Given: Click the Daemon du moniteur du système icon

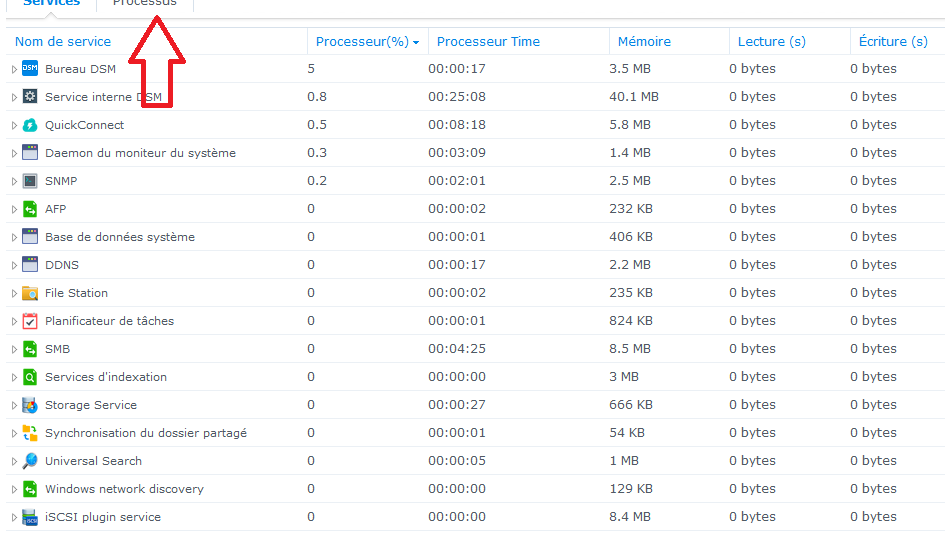Looking at the screenshot, I should [x=30, y=152].
